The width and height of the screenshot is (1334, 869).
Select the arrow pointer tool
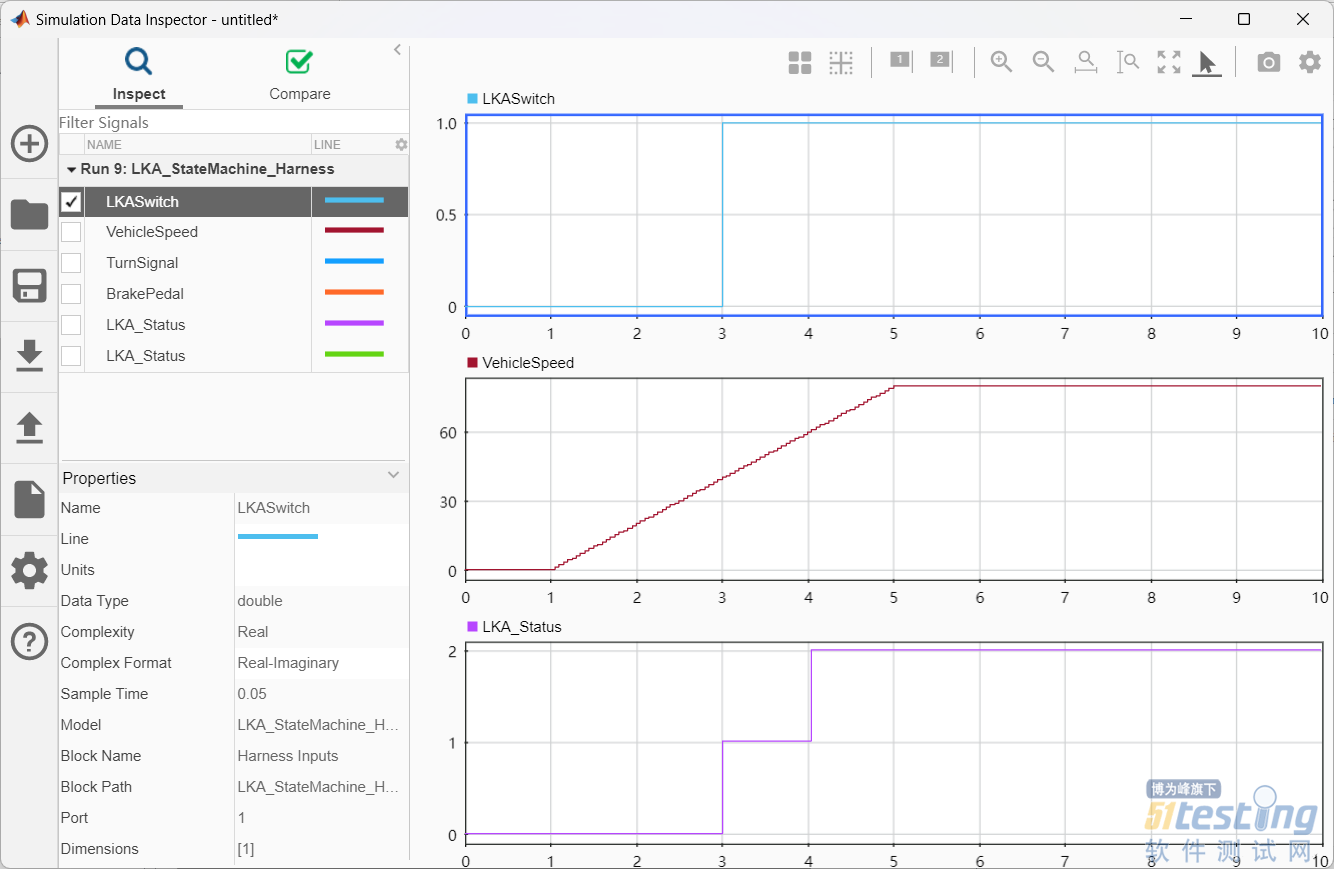[1207, 63]
